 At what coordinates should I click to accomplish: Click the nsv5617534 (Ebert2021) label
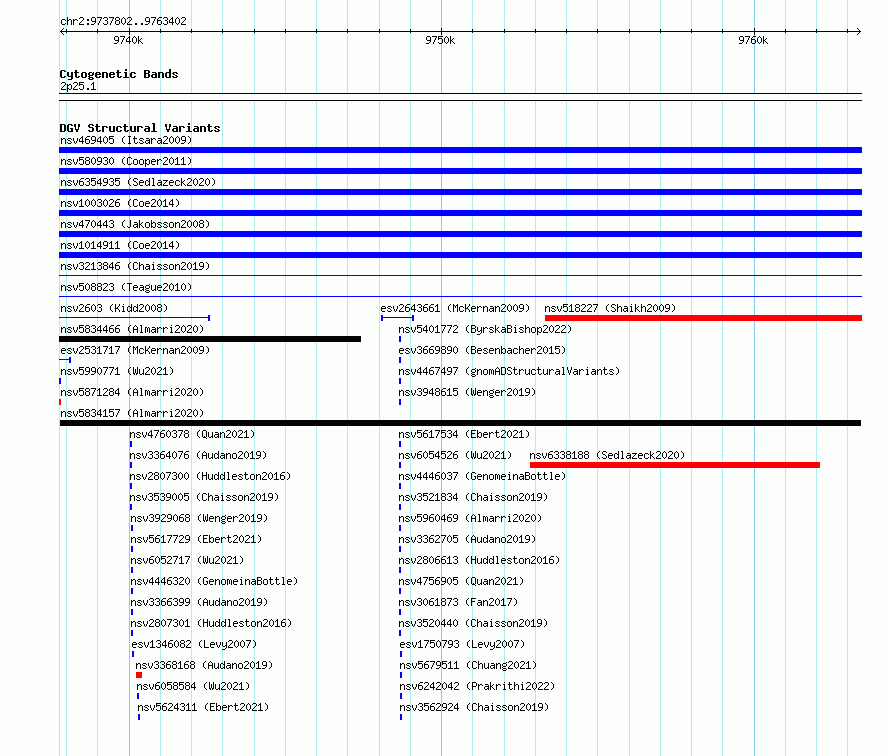coord(464,434)
